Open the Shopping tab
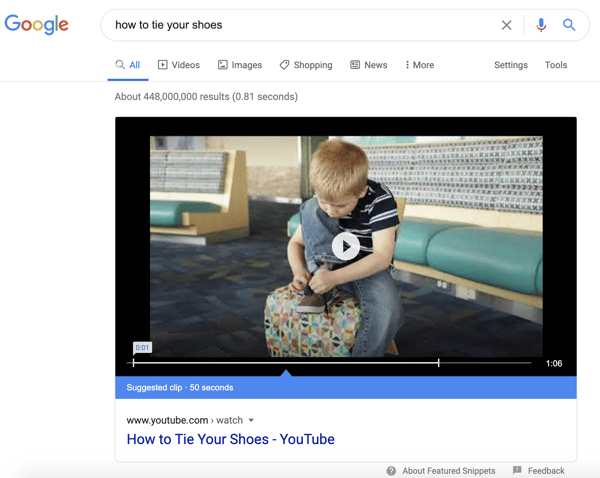600x478 pixels. click(306, 65)
